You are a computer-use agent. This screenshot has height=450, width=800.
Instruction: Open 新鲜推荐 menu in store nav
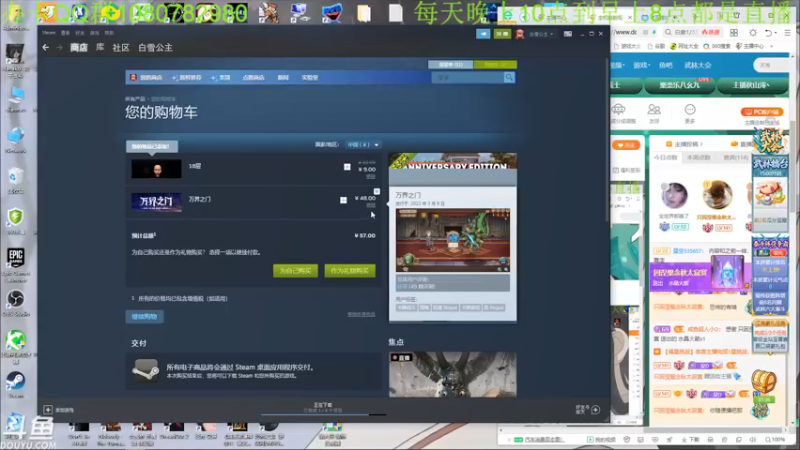(187, 78)
